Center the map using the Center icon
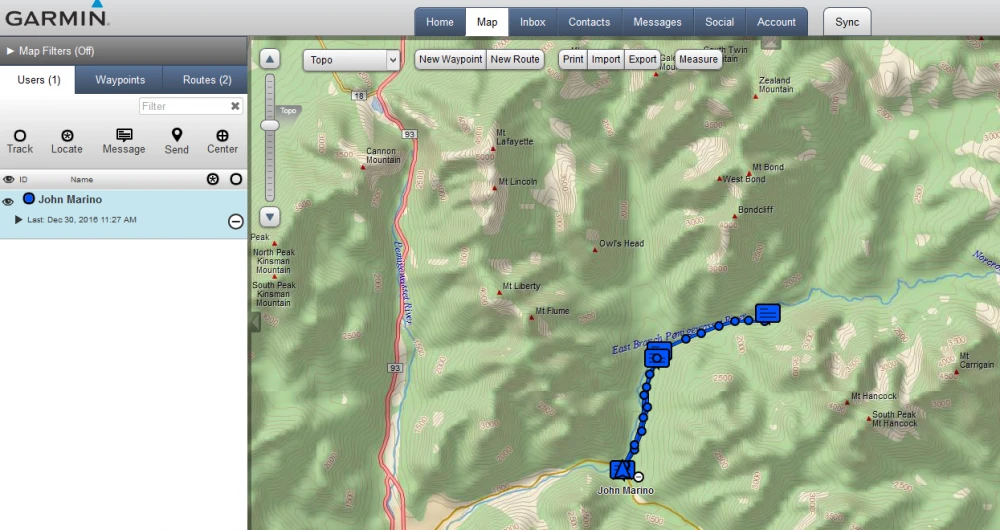The image size is (1000, 530). [x=222, y=136]
